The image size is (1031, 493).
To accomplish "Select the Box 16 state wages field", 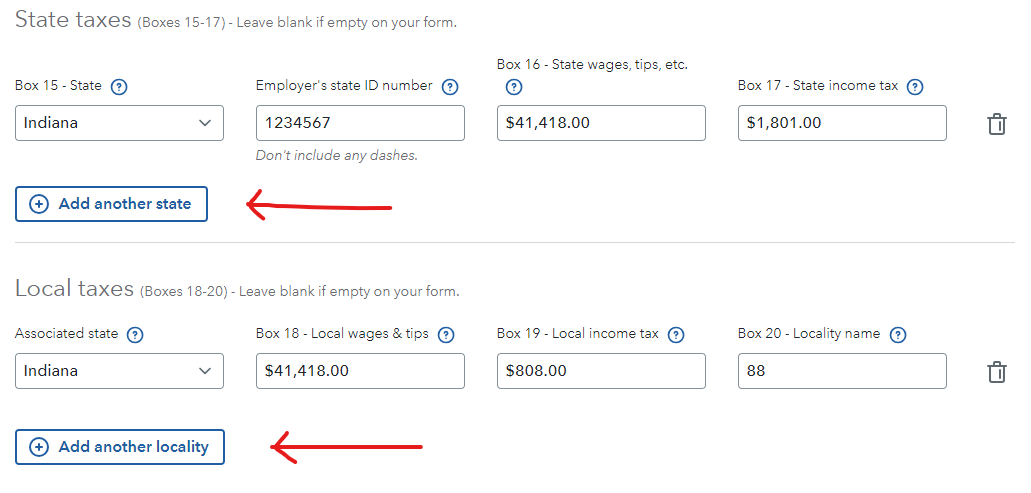I will [601, 123].
